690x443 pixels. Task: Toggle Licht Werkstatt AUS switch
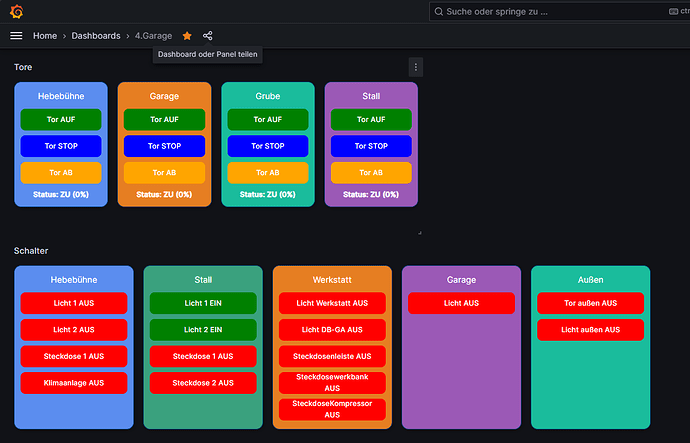point(331,302)
